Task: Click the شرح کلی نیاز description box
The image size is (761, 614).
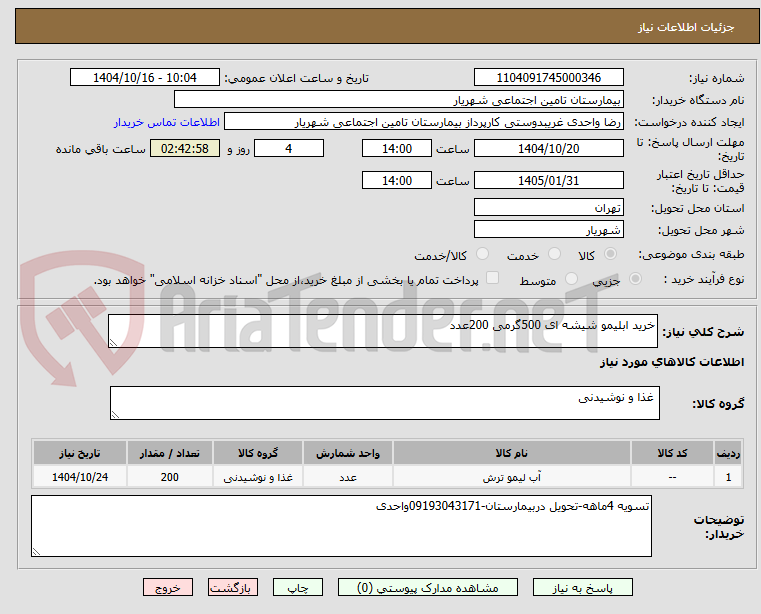Action: [383, 331]
